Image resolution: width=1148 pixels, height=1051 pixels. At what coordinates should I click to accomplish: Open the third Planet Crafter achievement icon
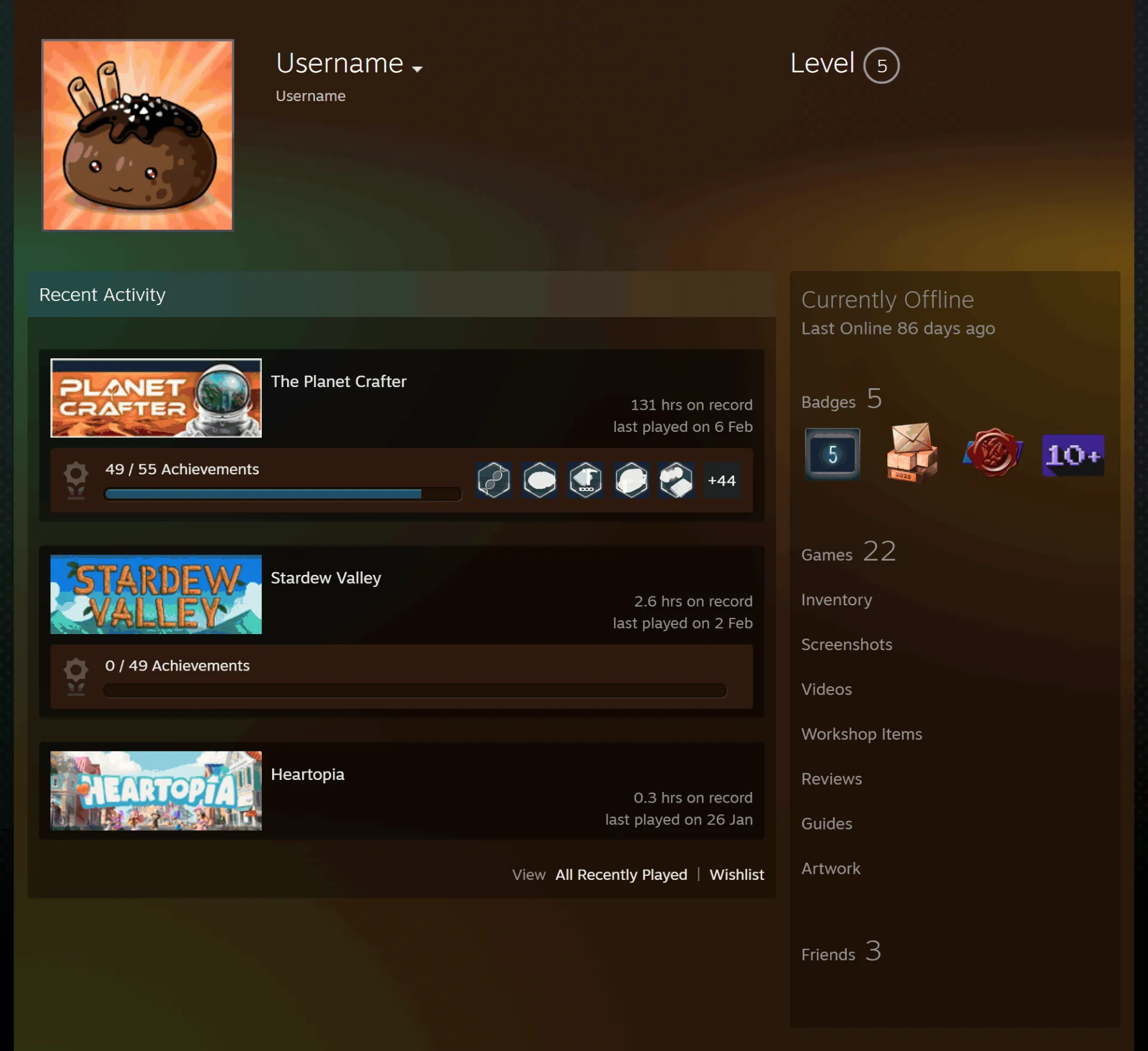(585, 480)
